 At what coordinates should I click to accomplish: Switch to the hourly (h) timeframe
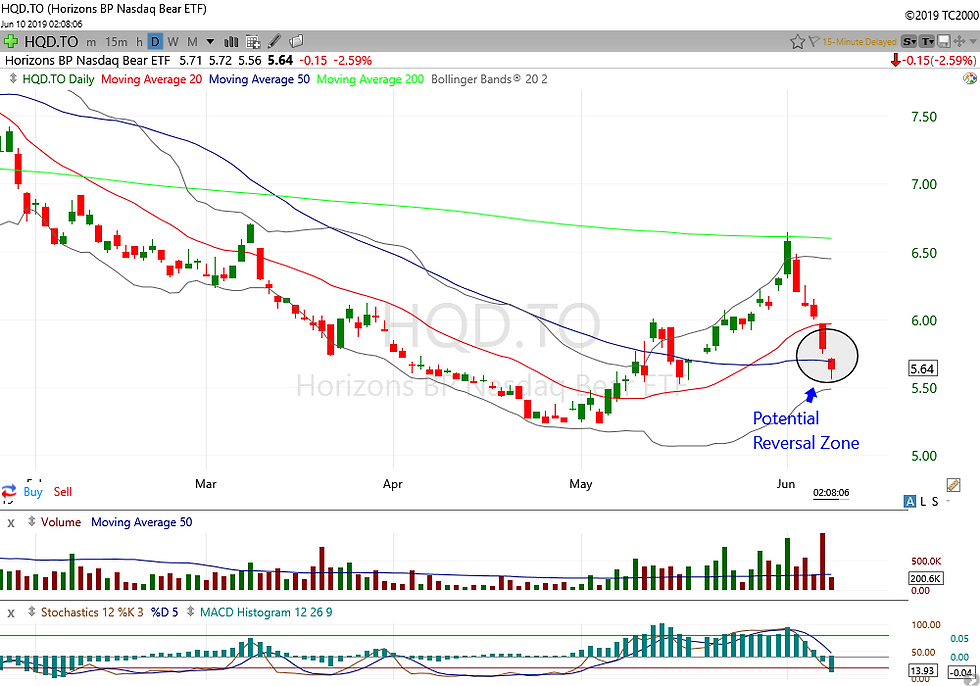[139, 42]
